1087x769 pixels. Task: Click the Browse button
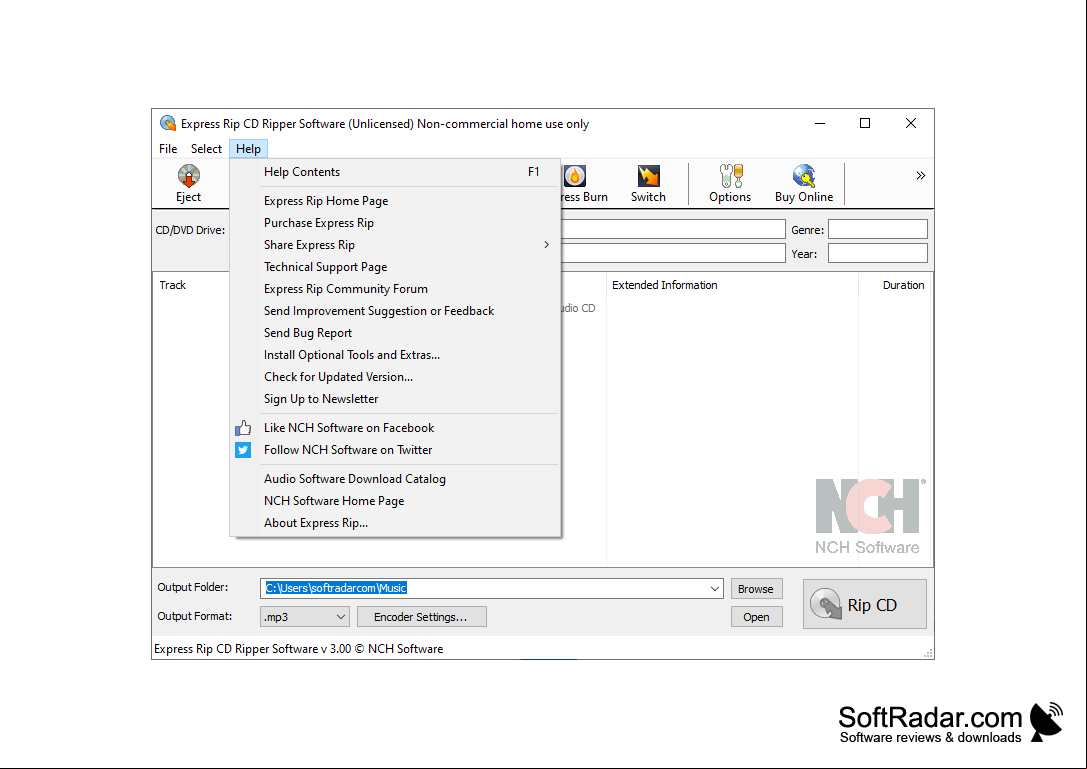tap(756, 589)
